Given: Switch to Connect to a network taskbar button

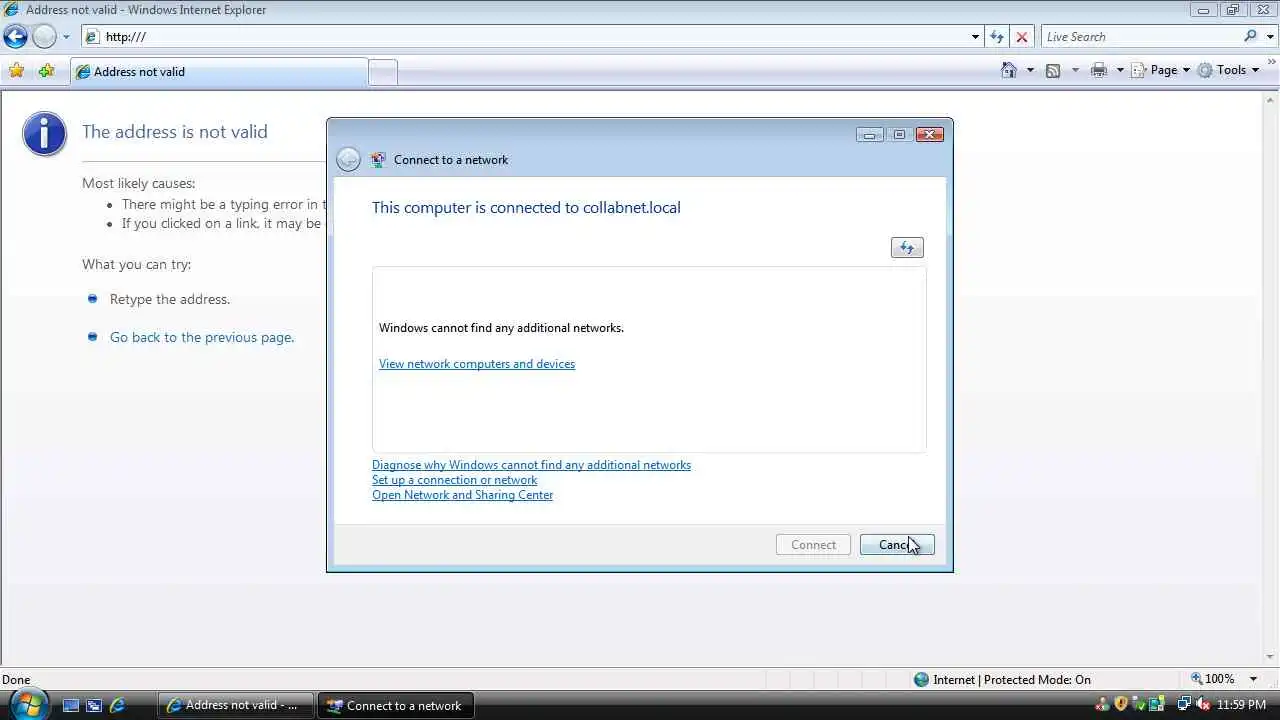Looking at the screenshot, I should coord(396,705).
